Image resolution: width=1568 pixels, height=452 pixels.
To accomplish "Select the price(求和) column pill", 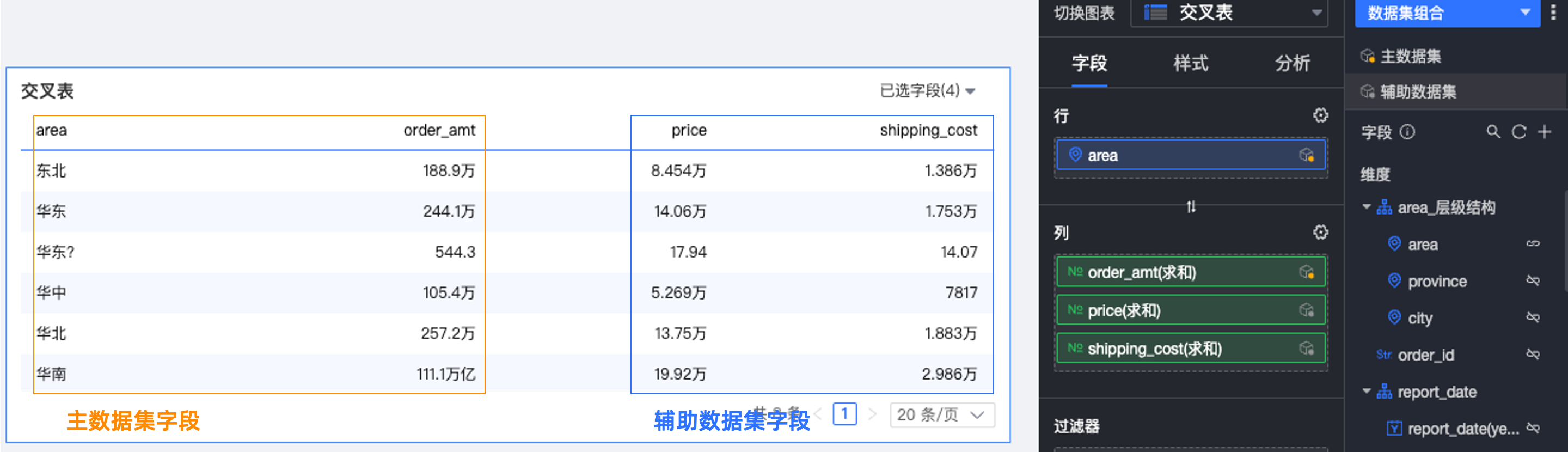I will pos(1191,310).
